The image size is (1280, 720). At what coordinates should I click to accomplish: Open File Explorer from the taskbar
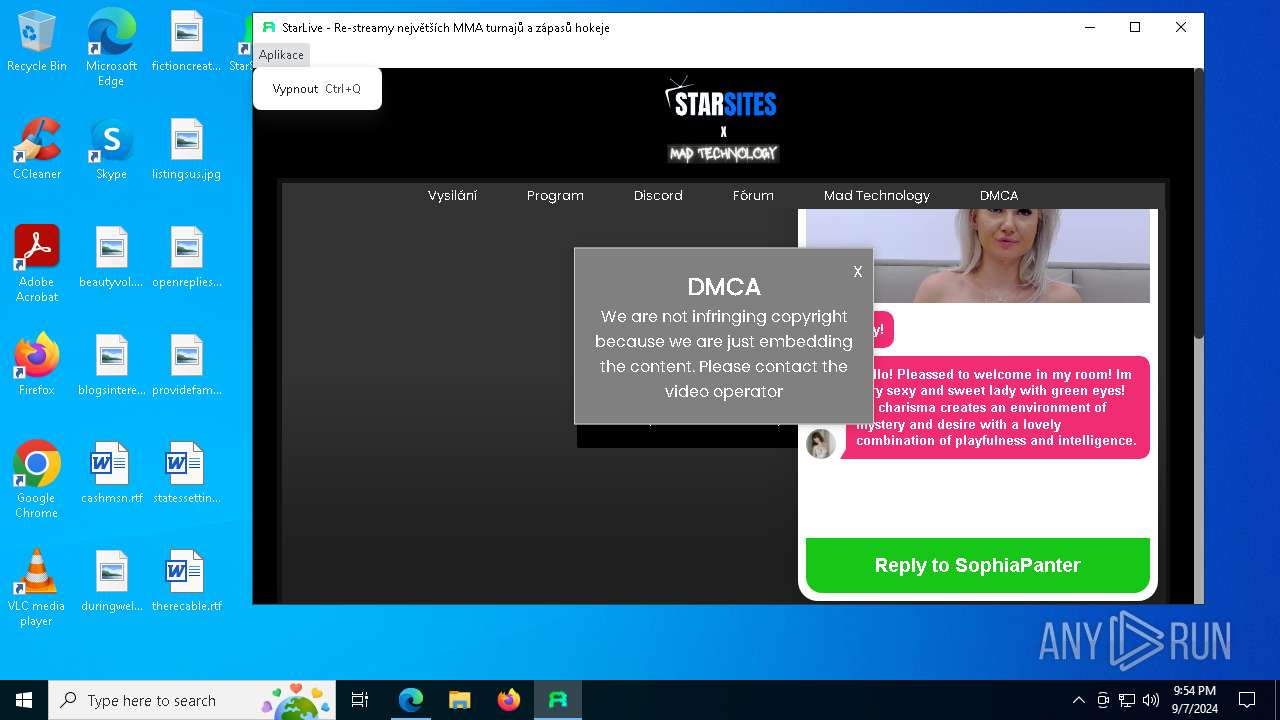pos(459,700)
